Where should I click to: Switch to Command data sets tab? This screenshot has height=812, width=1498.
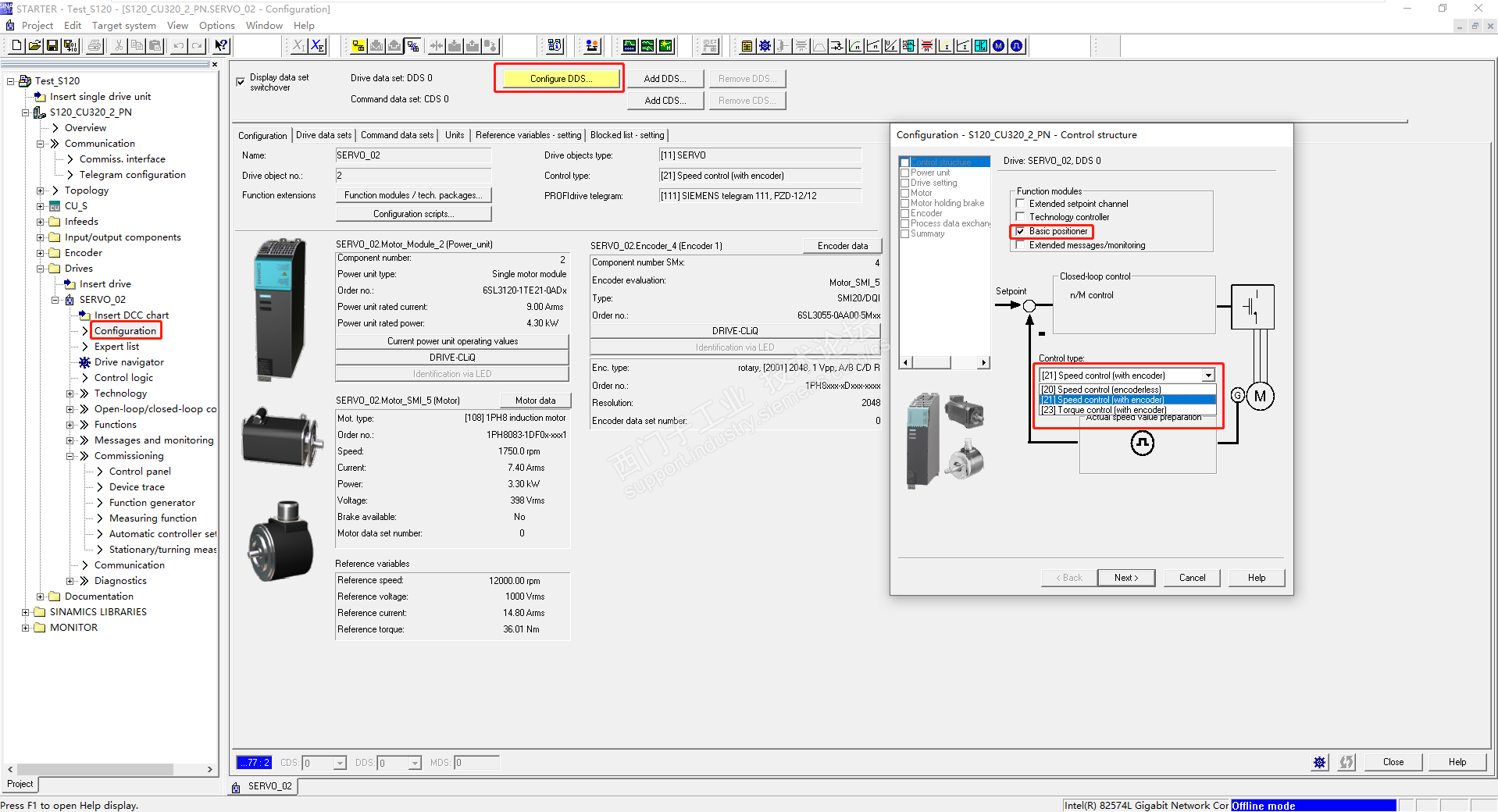397,135
